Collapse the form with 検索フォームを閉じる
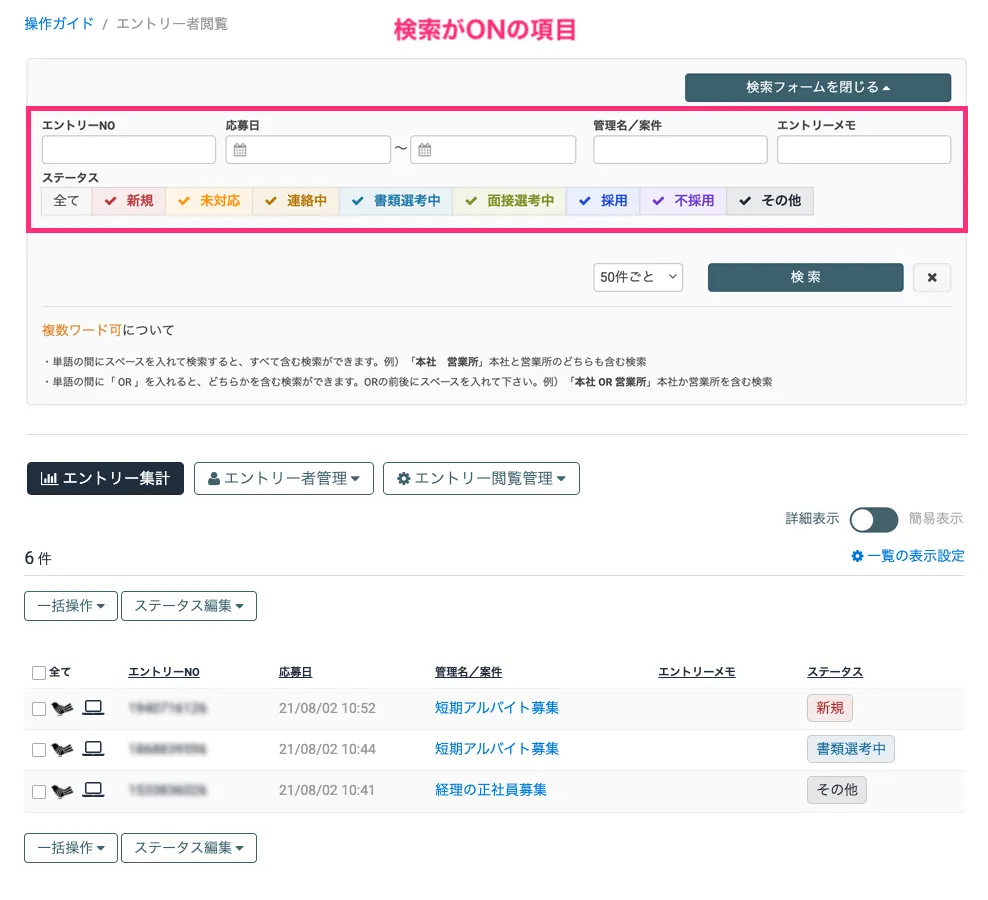Image resolution: width=988 pixels, height=900 pixels. (817, 87)
